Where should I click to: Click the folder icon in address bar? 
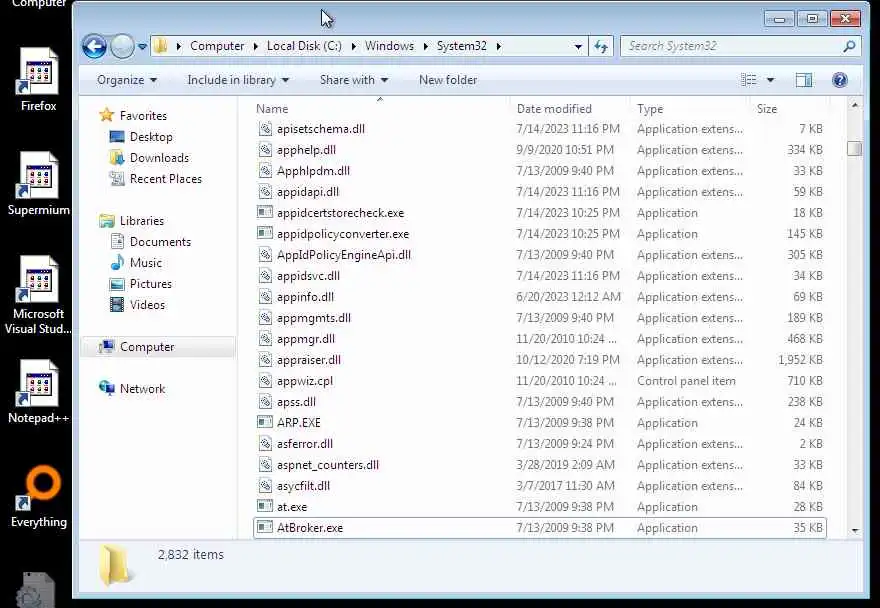click(161, 46)
